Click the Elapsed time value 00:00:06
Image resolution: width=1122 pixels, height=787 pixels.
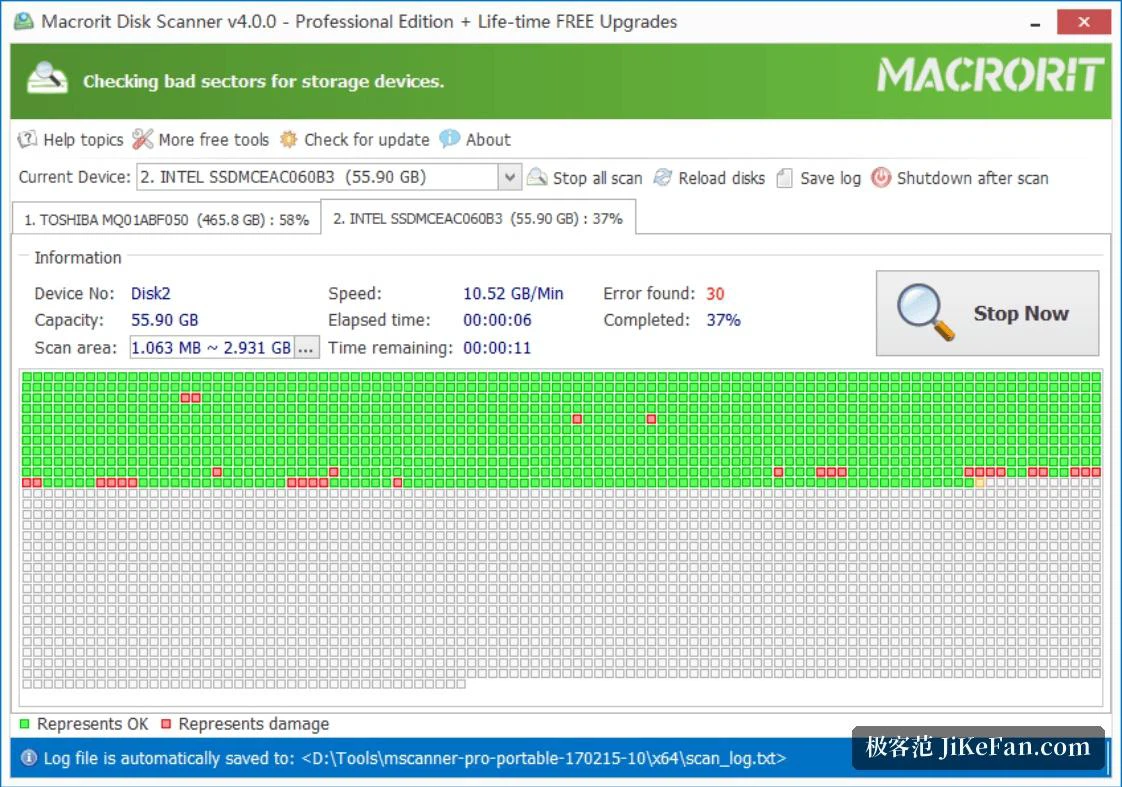pyautogui.click(x=497, y=320)
